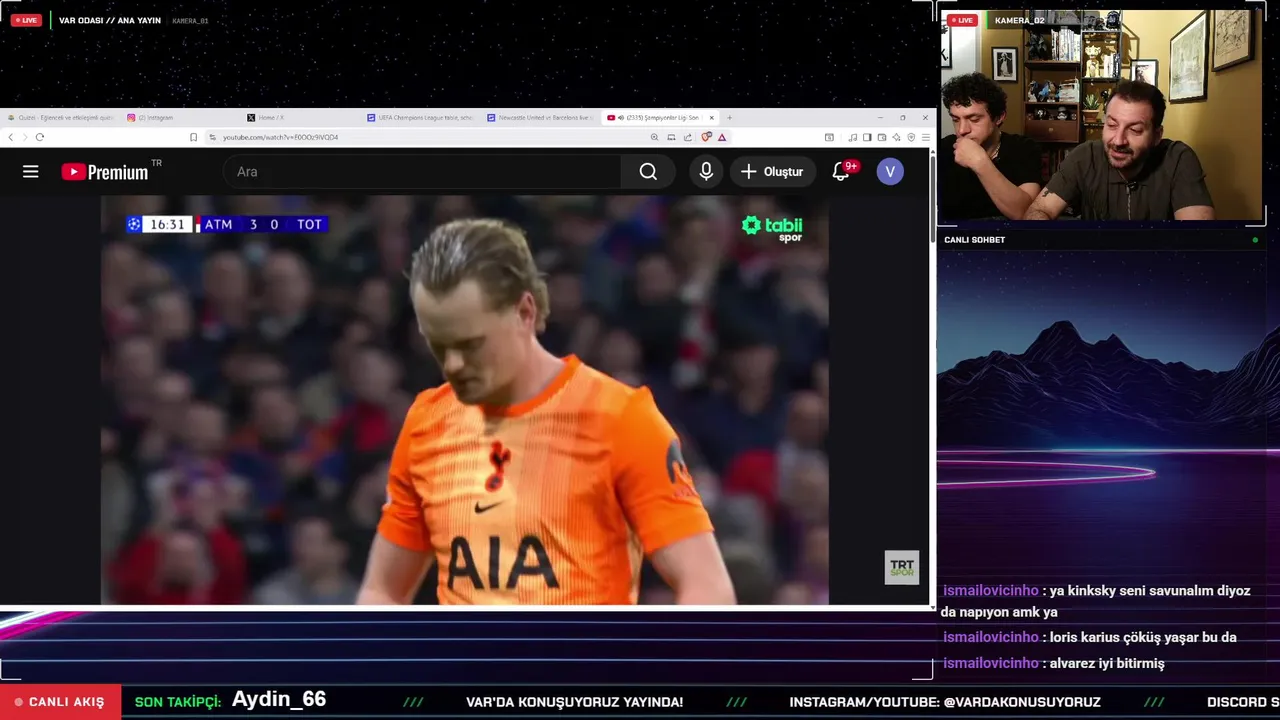Open the Leo AI sparkle icon
The image size is (1280, 720).
897,137
